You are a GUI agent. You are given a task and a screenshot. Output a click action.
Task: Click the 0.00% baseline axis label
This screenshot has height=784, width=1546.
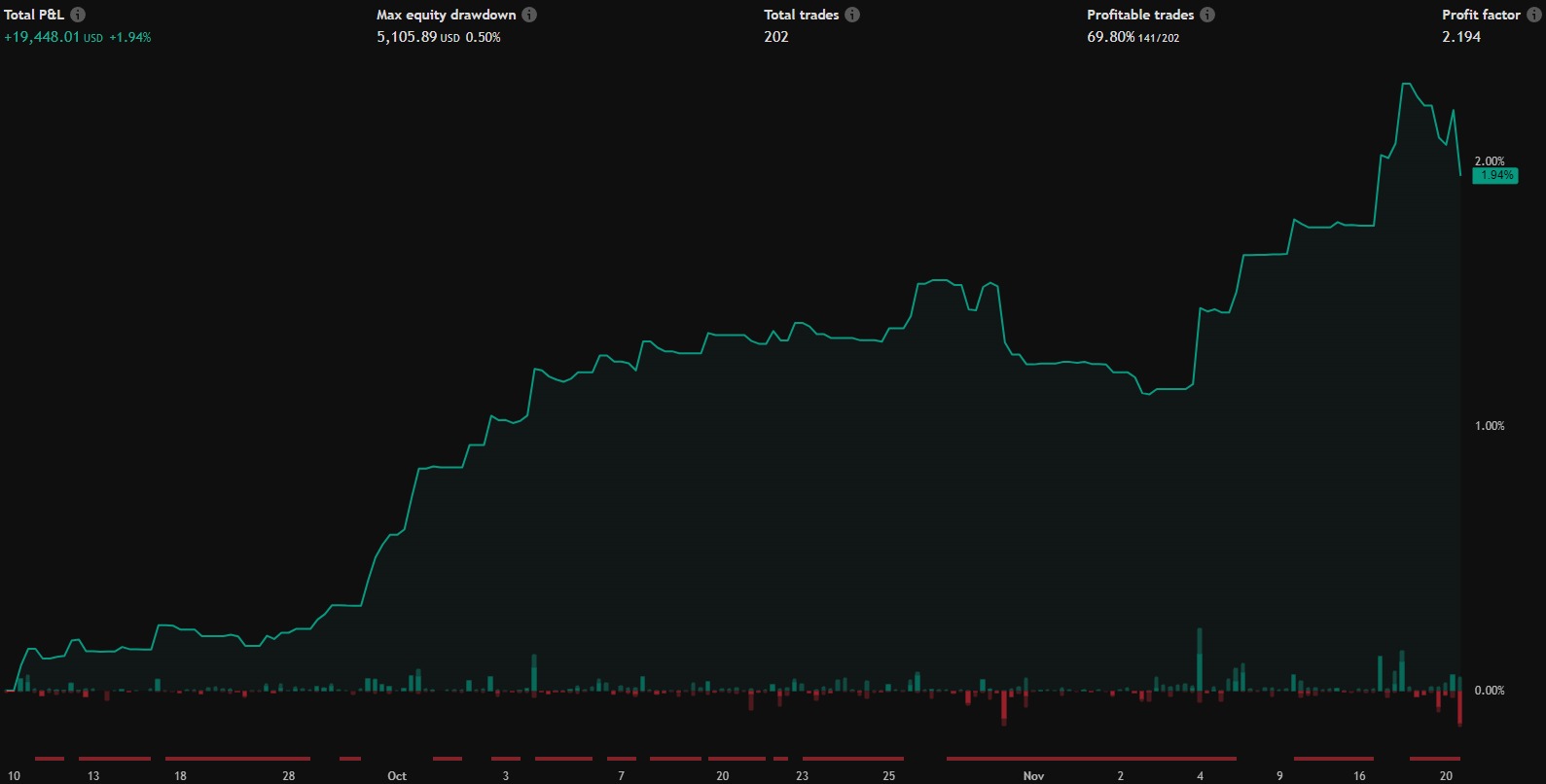click(1490, 691)
